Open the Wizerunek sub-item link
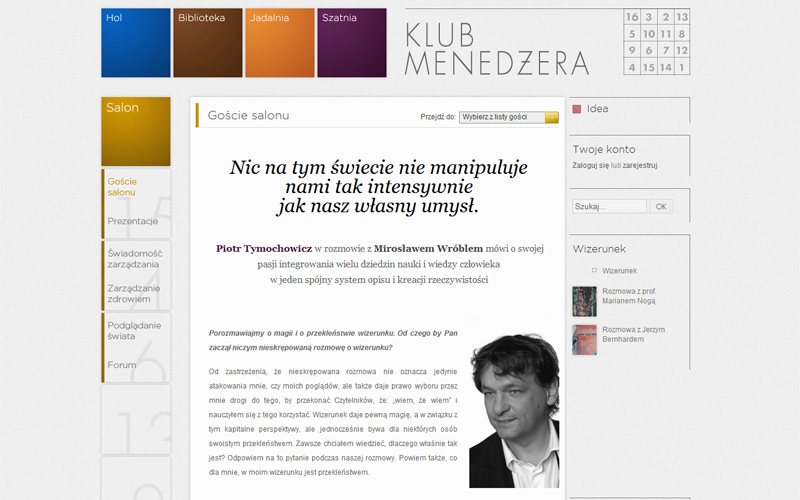This screenshot has height=500, width=800. coord(619,270)
